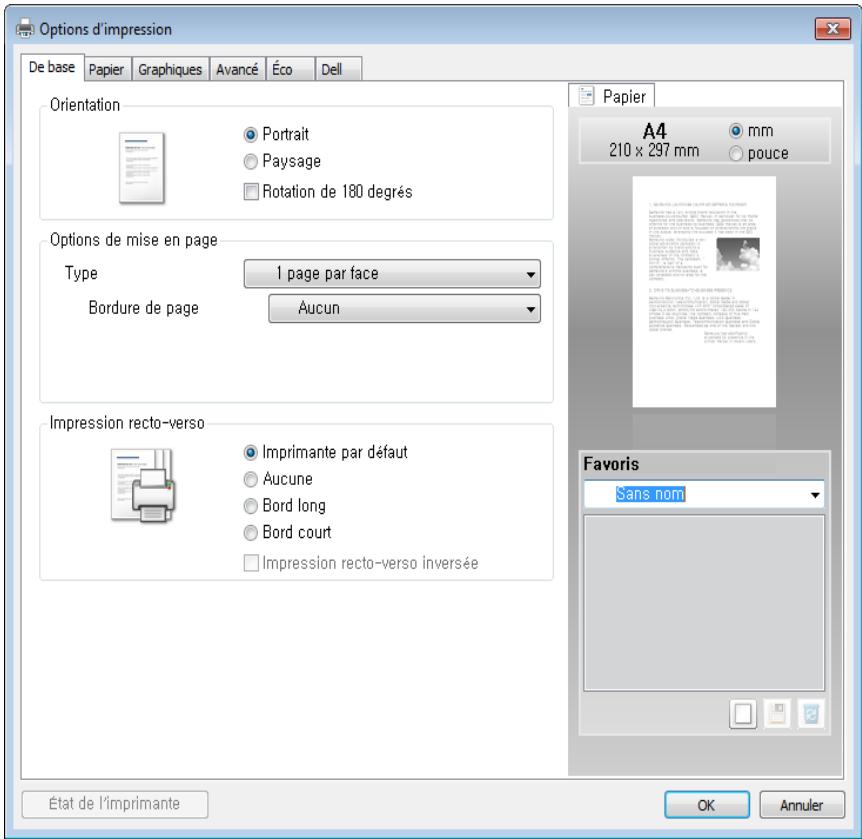Click the Favoris heading text
Viewport: 862px width, 839px height.
click(x=611, y=464)
